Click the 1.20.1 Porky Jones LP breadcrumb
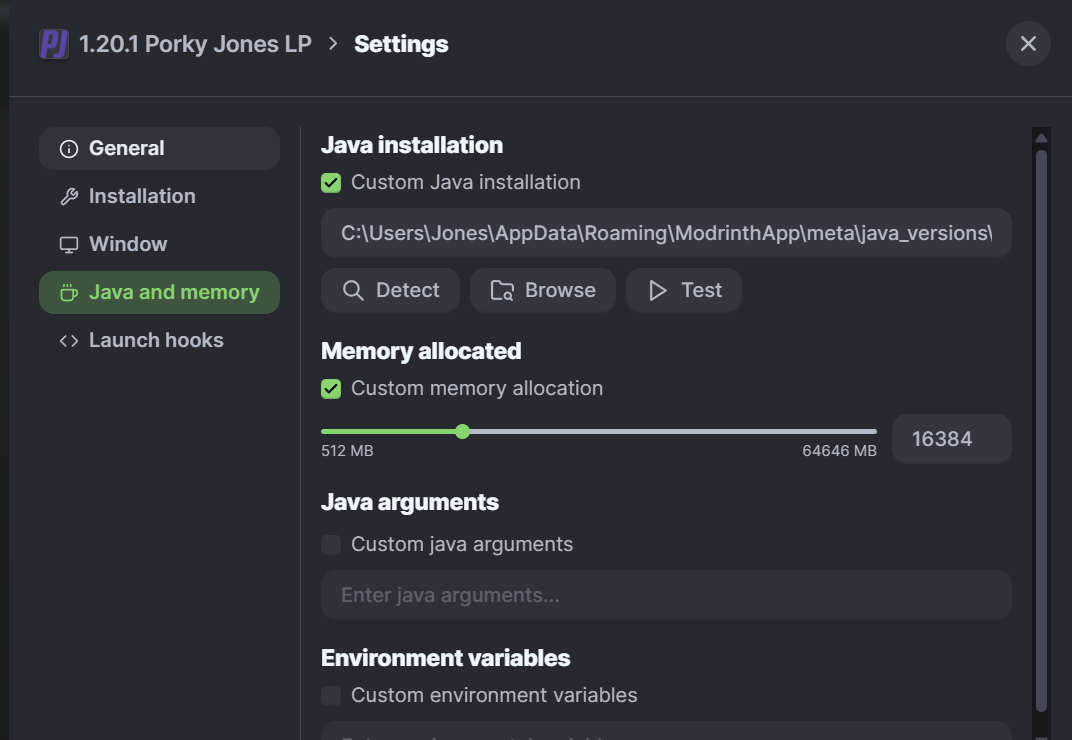This screenshot has width=1072, height=740. (x=195, y=44)
